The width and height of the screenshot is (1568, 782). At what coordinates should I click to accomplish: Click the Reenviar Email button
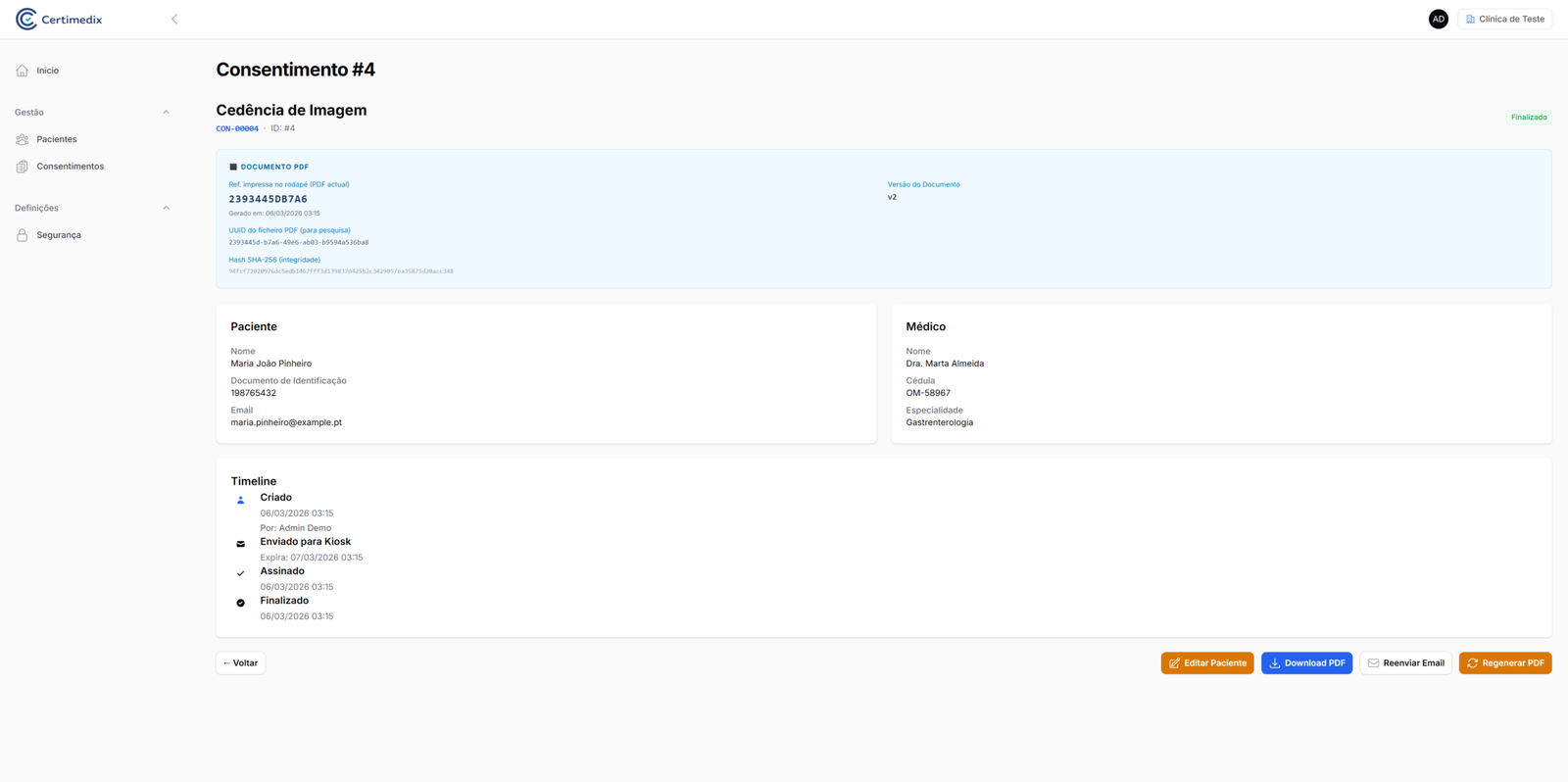tap(1405, 663)
